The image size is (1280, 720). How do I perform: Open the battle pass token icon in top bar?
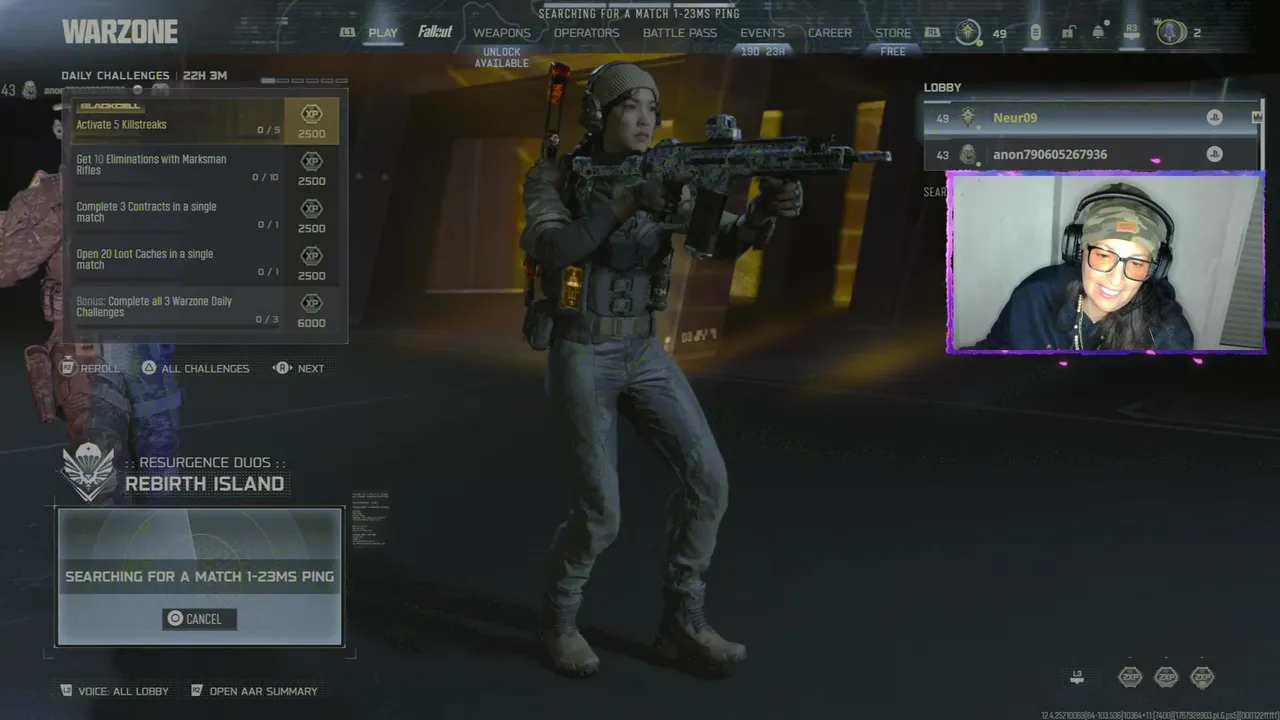1035,33
